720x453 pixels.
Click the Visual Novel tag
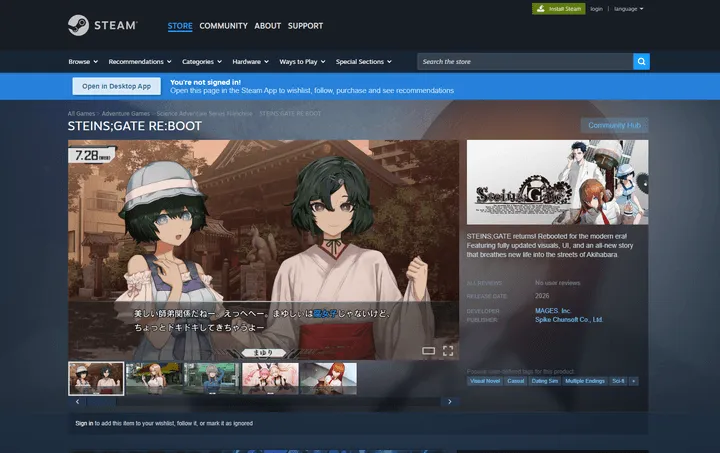(x=485, y=381)
